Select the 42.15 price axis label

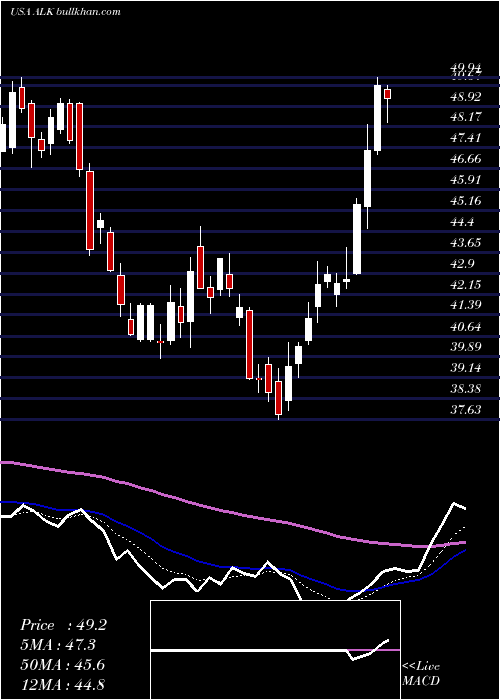pos(466,284)
